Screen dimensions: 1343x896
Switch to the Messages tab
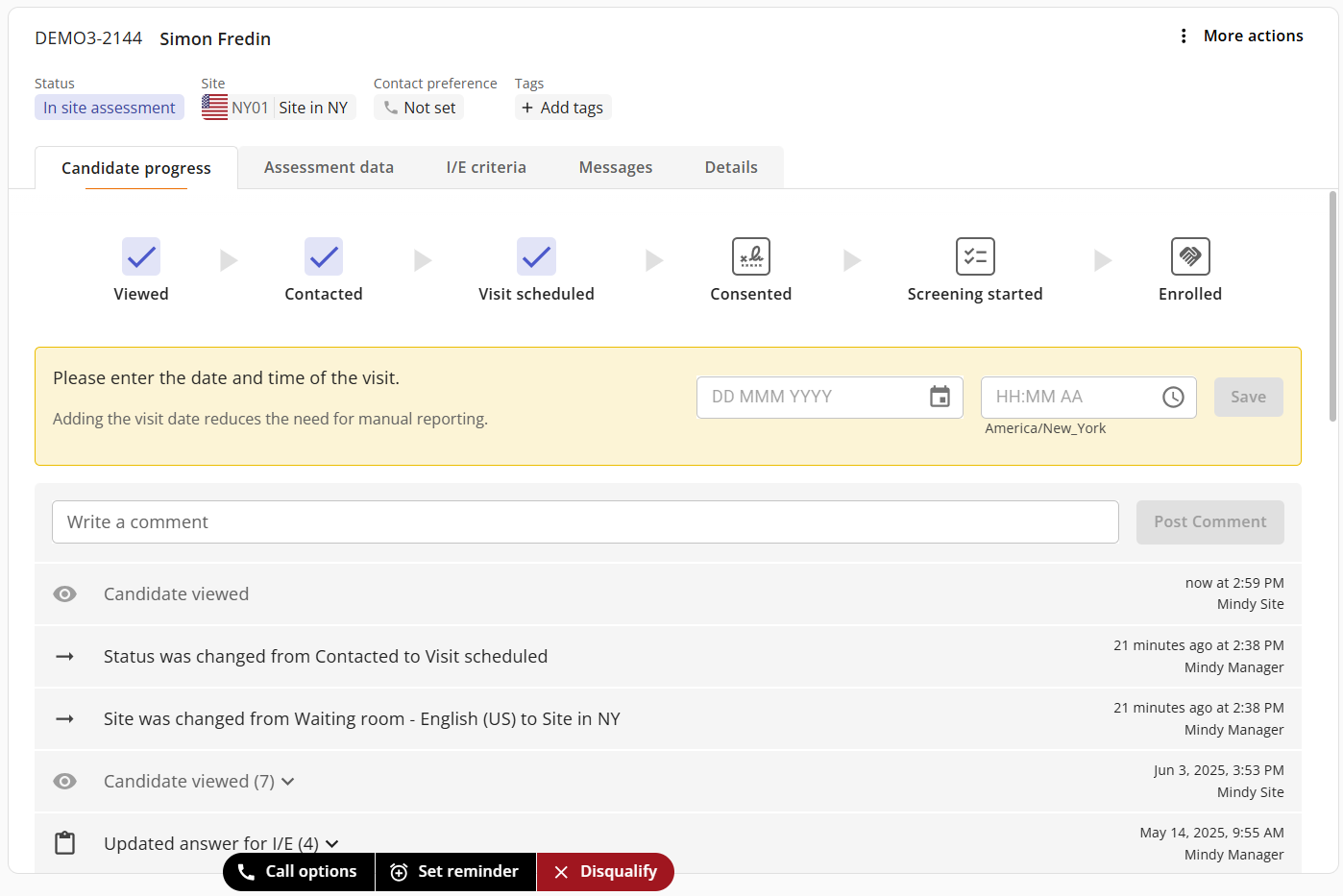616,167
